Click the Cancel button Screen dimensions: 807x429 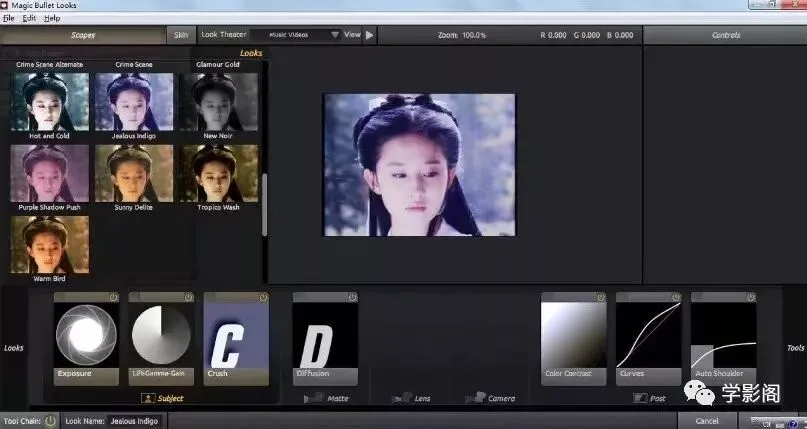707,421
